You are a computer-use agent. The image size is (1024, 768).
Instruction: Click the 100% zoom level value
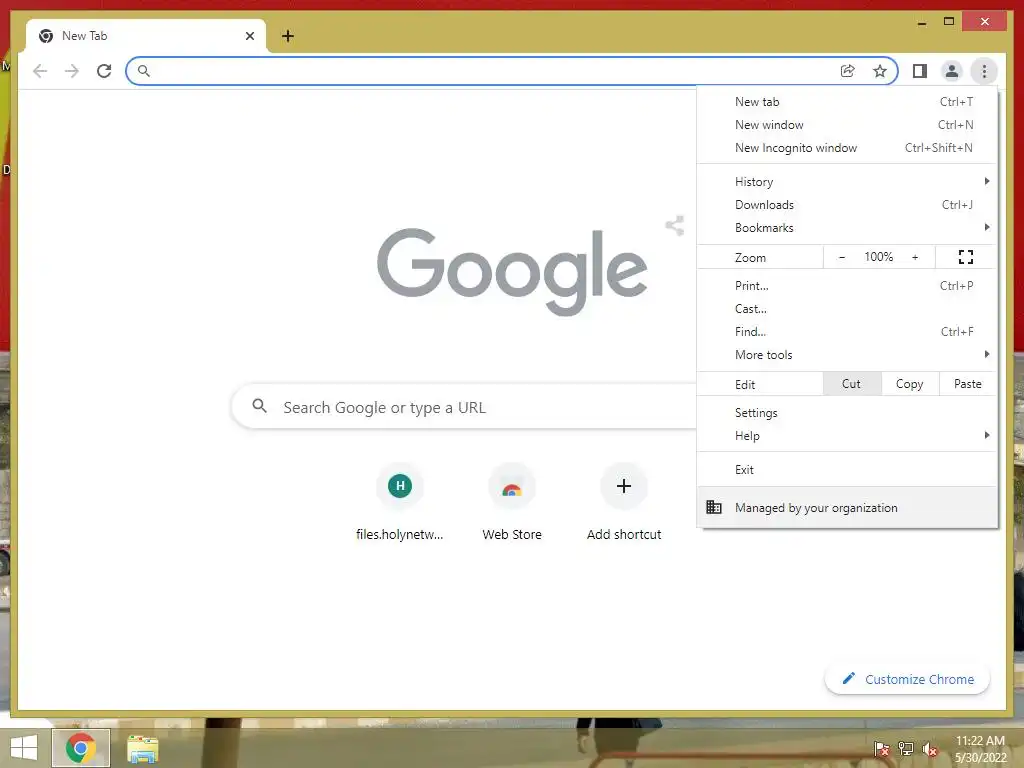[878, 257]
